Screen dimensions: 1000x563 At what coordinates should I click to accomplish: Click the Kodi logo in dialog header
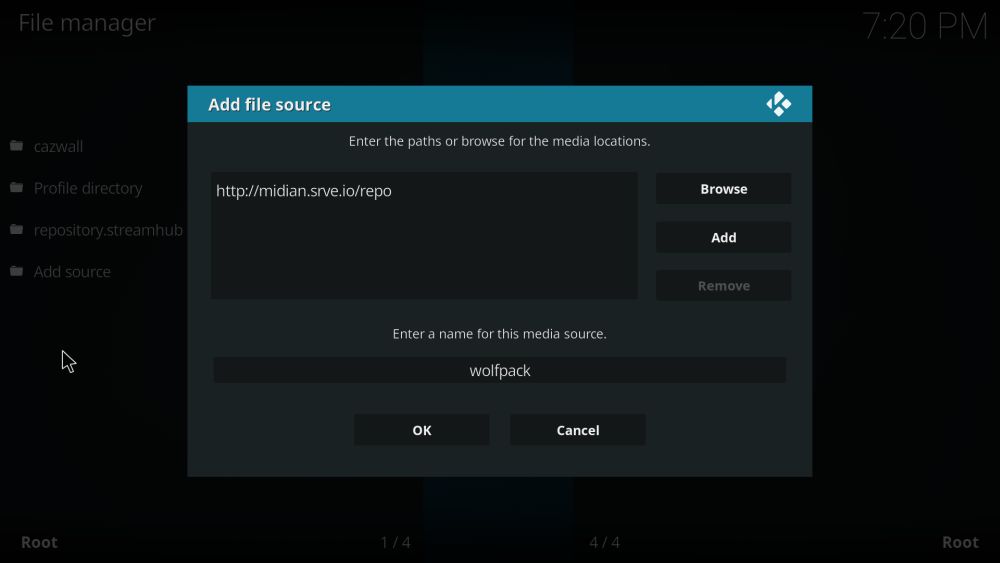pyautogui.click(x=779, y=104)
